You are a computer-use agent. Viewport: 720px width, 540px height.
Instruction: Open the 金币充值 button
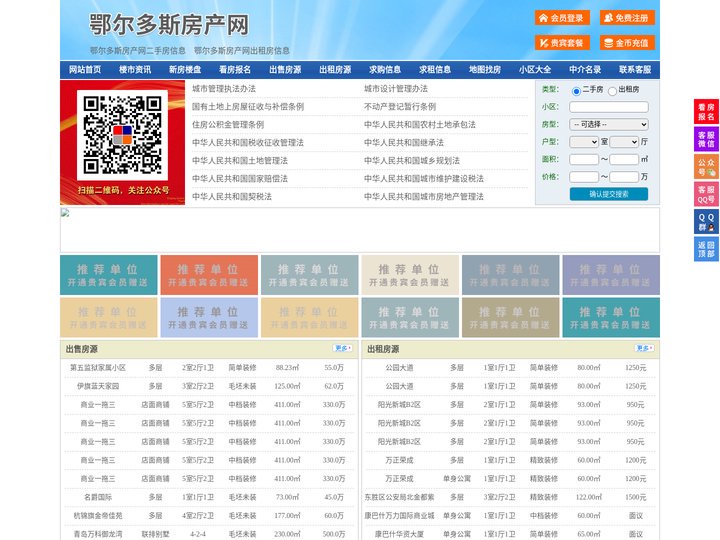[627, 43]
